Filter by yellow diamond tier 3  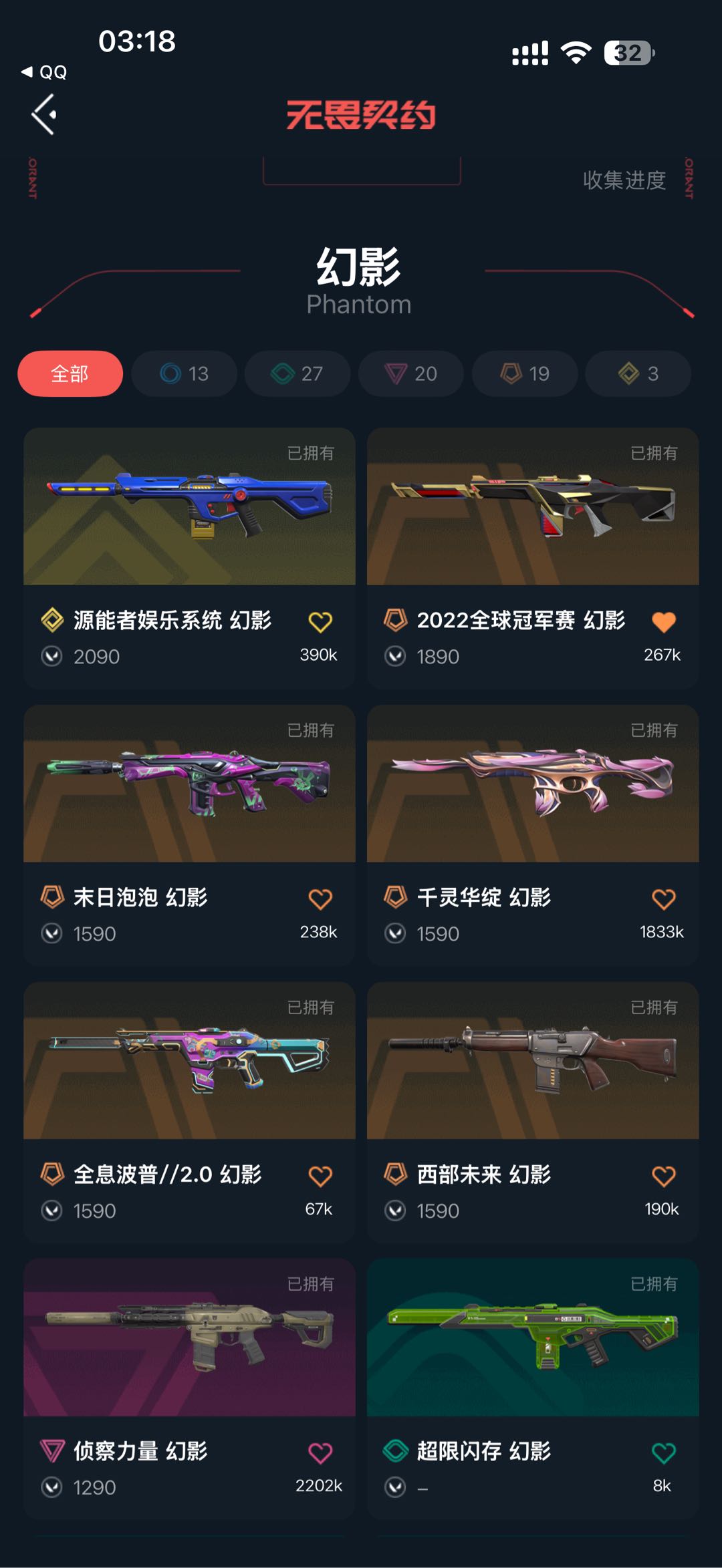[638, 373]
